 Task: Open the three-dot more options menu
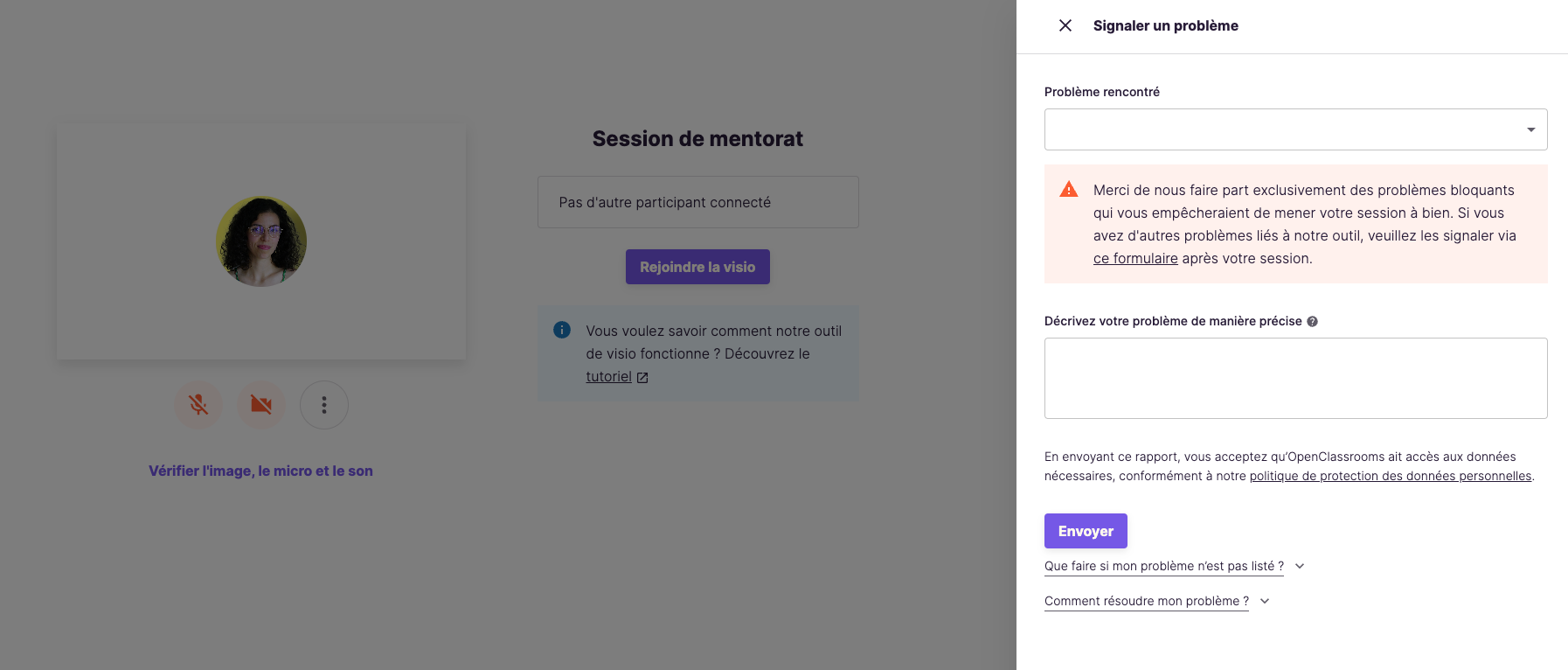tap(324, 405)
